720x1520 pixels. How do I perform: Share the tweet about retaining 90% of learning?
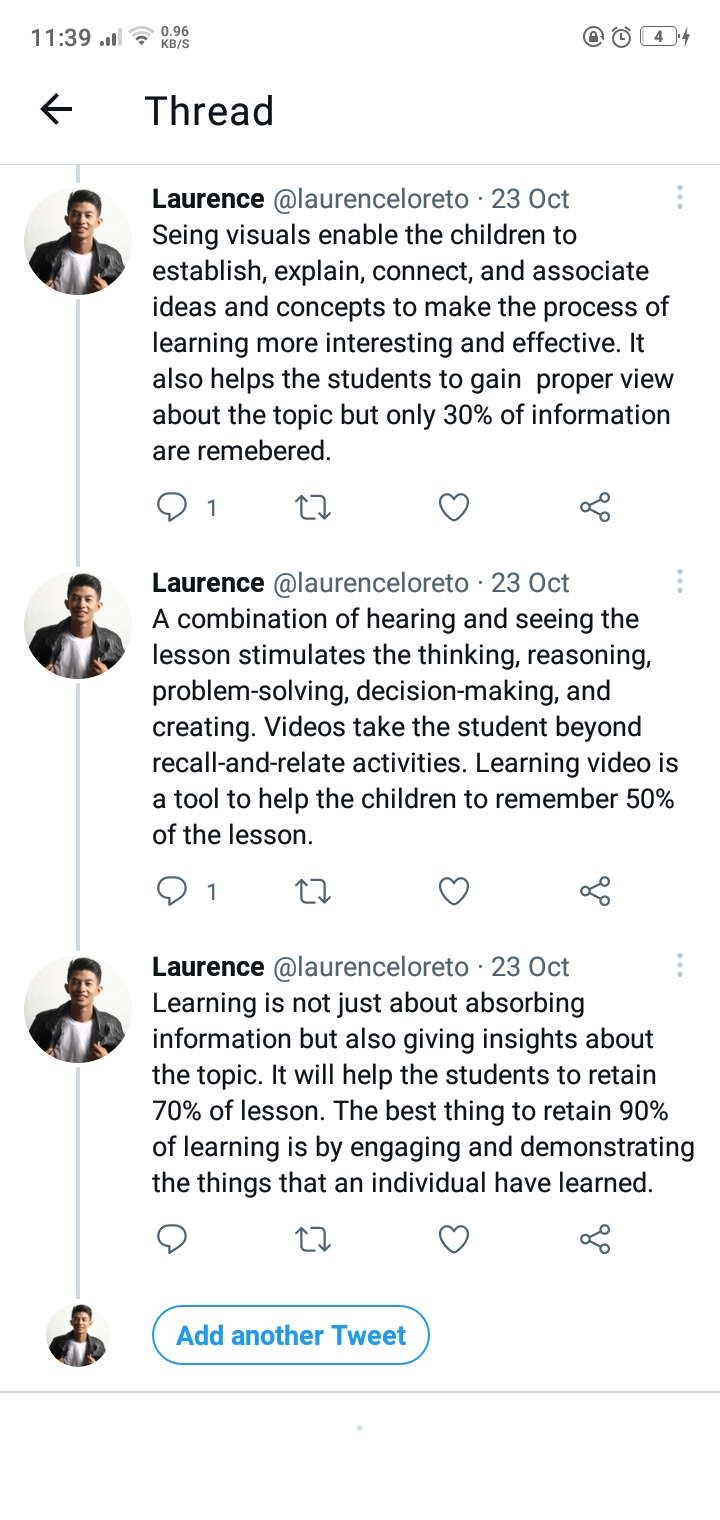pos(595,1240)
